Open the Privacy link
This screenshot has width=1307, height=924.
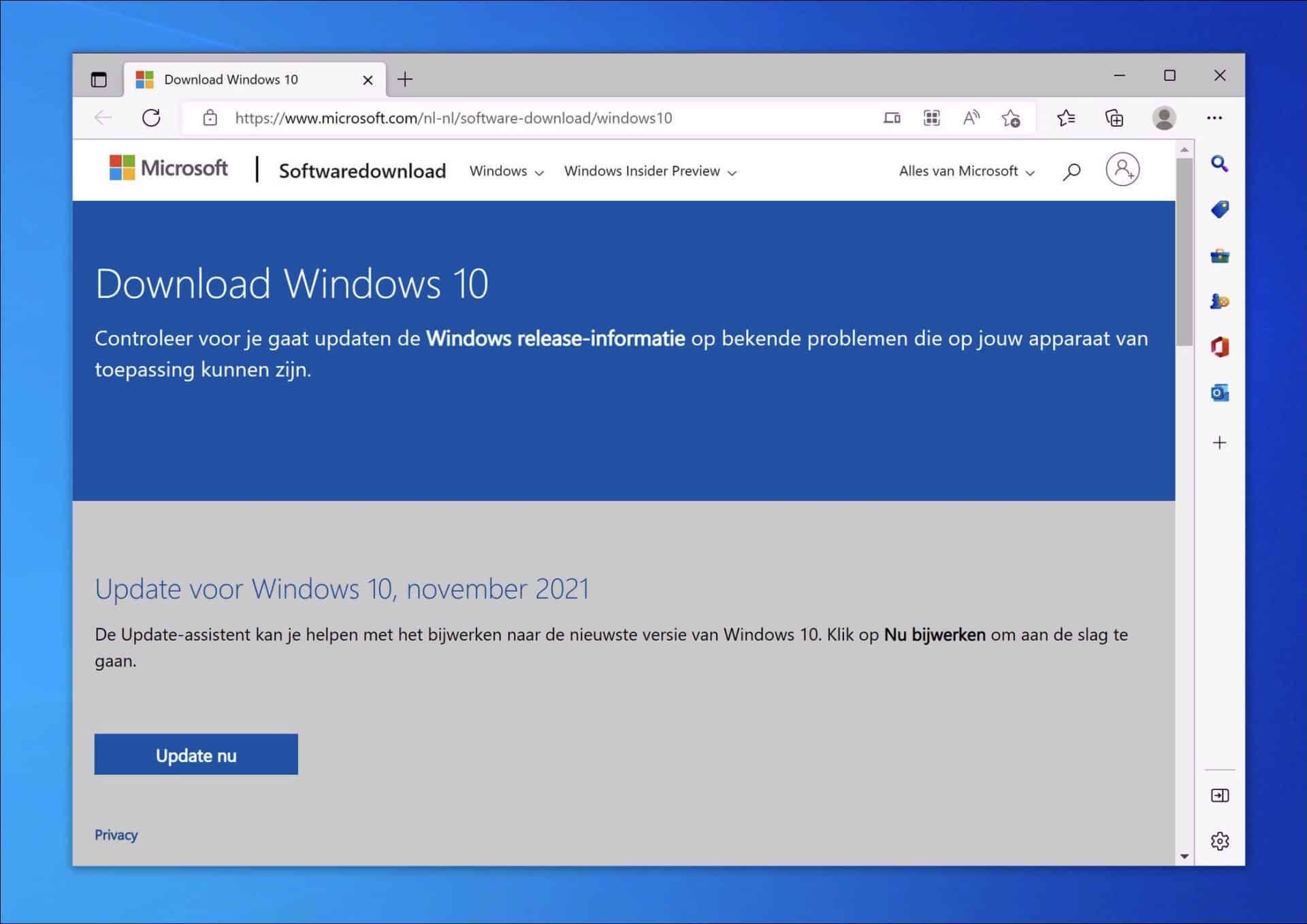(x=116, y=835)
